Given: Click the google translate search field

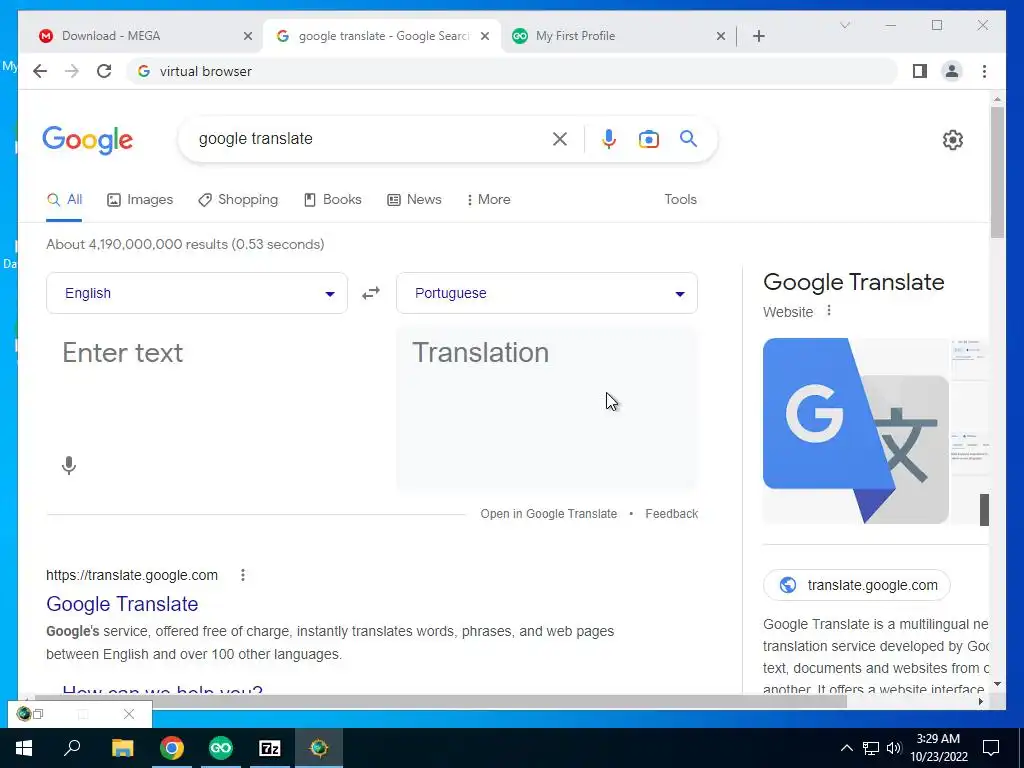Looking at the screenshot, I should tap(372, 139).
